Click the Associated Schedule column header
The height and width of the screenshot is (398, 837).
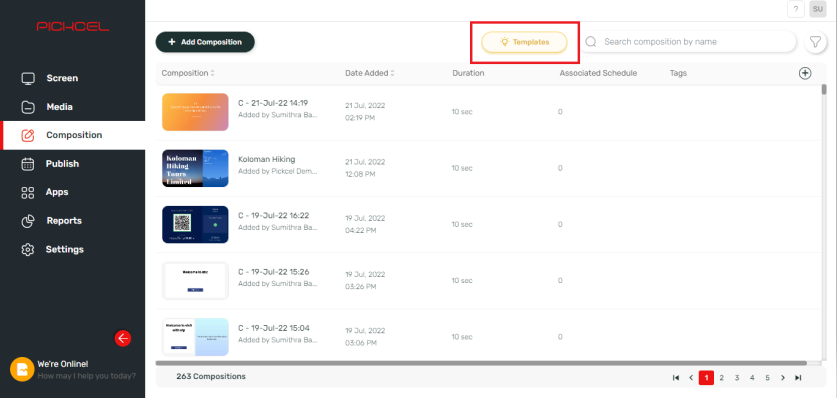tap(598, 73)
